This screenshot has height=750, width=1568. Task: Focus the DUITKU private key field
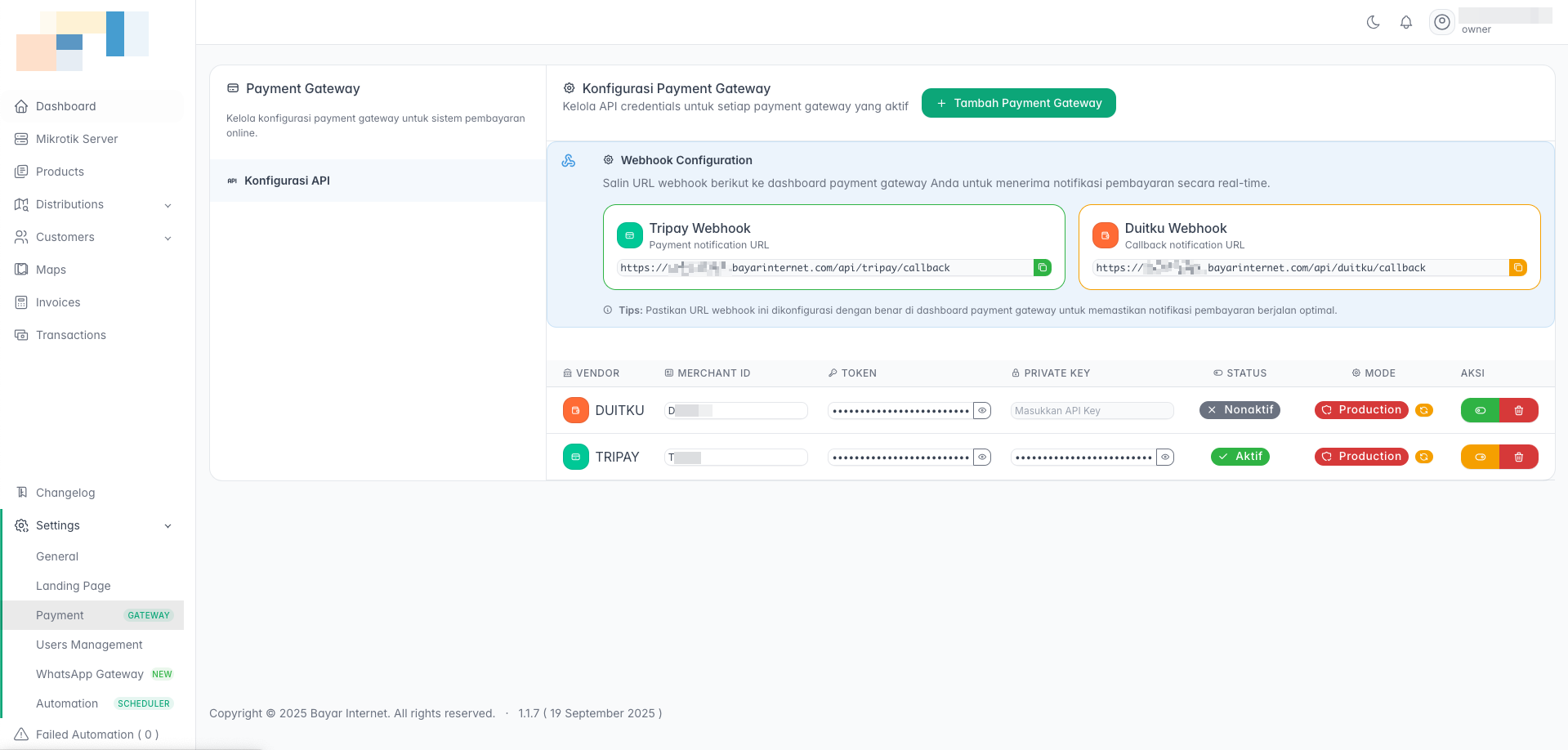1091,410
